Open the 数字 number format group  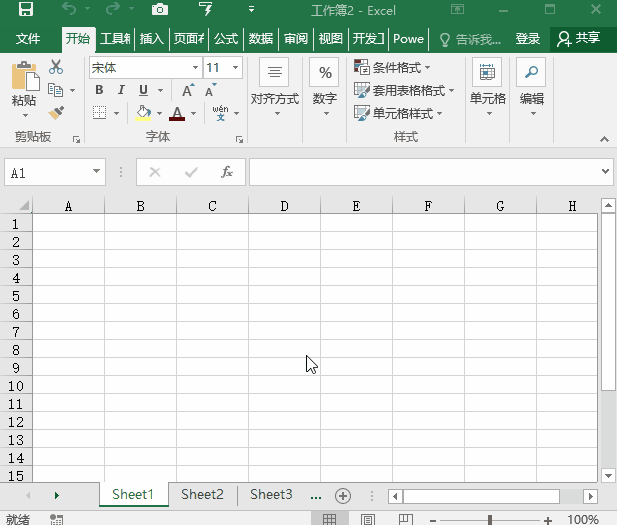(x=325, y=87)
